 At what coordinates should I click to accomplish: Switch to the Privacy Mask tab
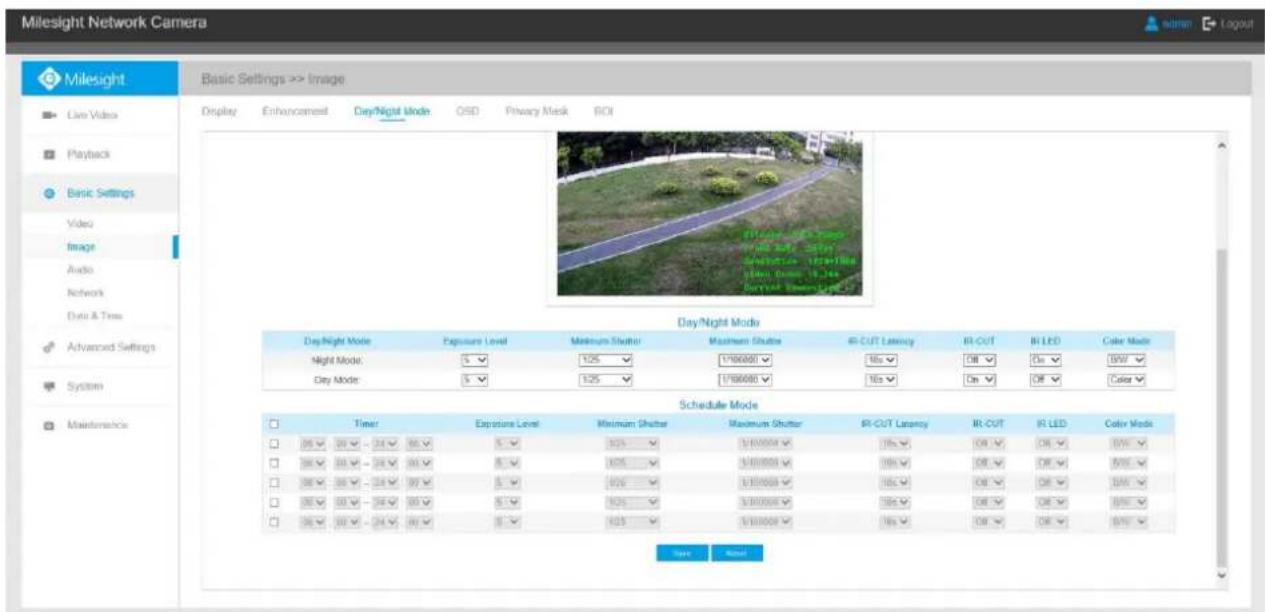(537, 110)
